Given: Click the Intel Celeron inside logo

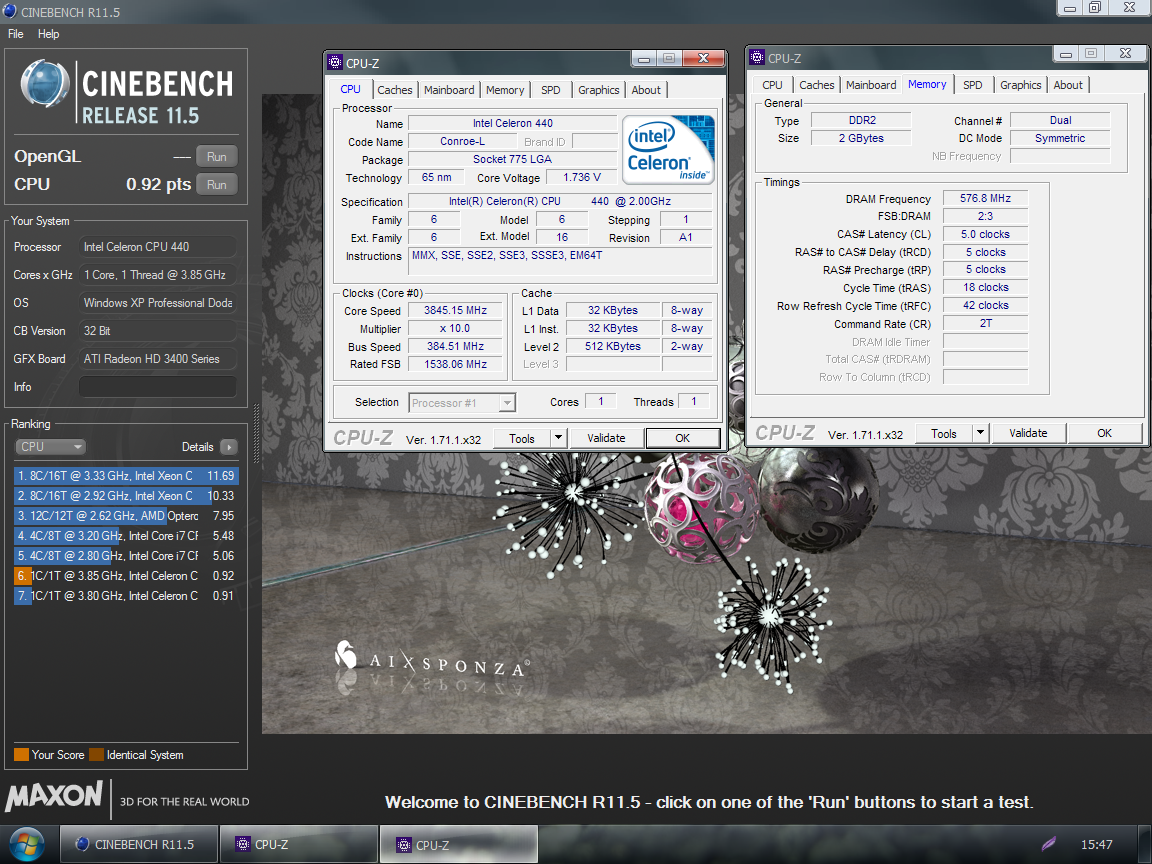Looking at the screenshot, I should (x=668, y=149).
